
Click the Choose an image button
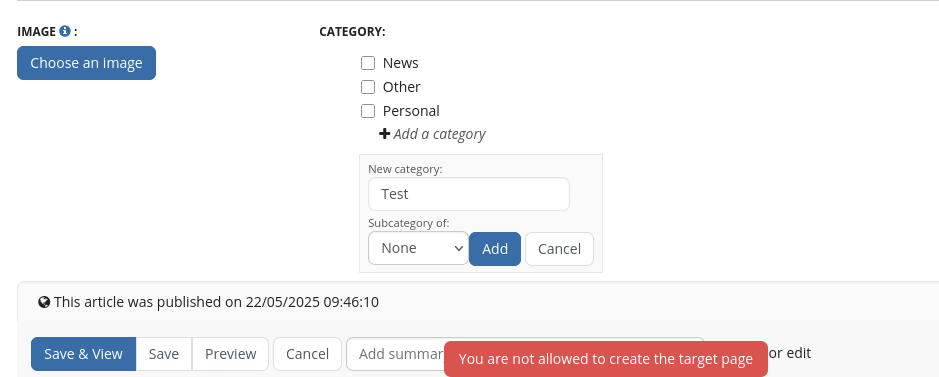pos(86,63)
